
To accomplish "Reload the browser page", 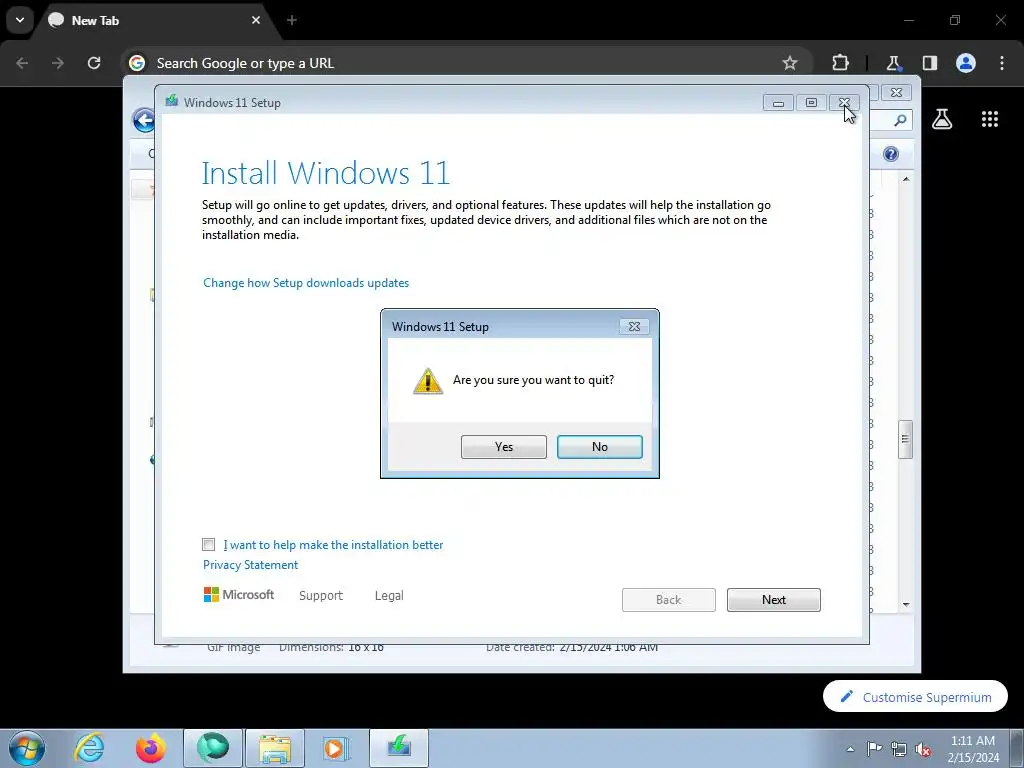I will click(x=94, y=63).
